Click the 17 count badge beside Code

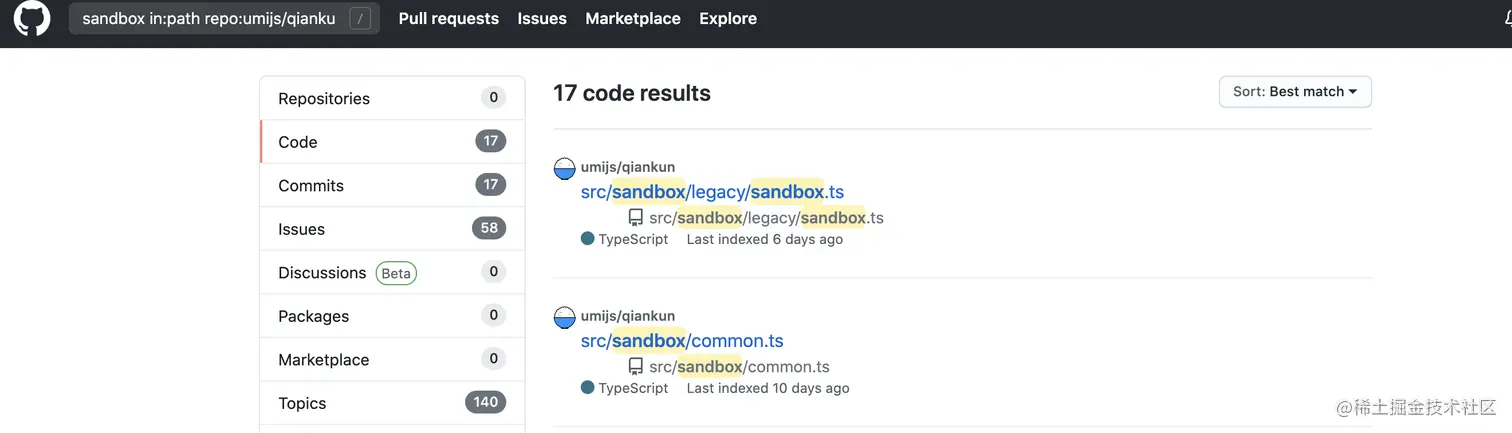[491, 142]
